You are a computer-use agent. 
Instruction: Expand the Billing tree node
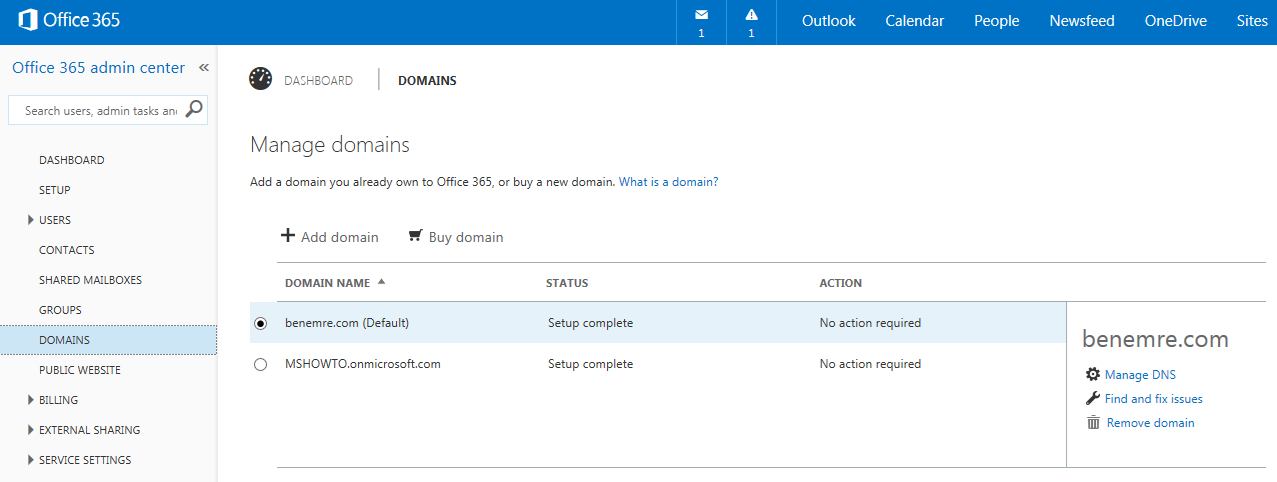tap(31, 400)
